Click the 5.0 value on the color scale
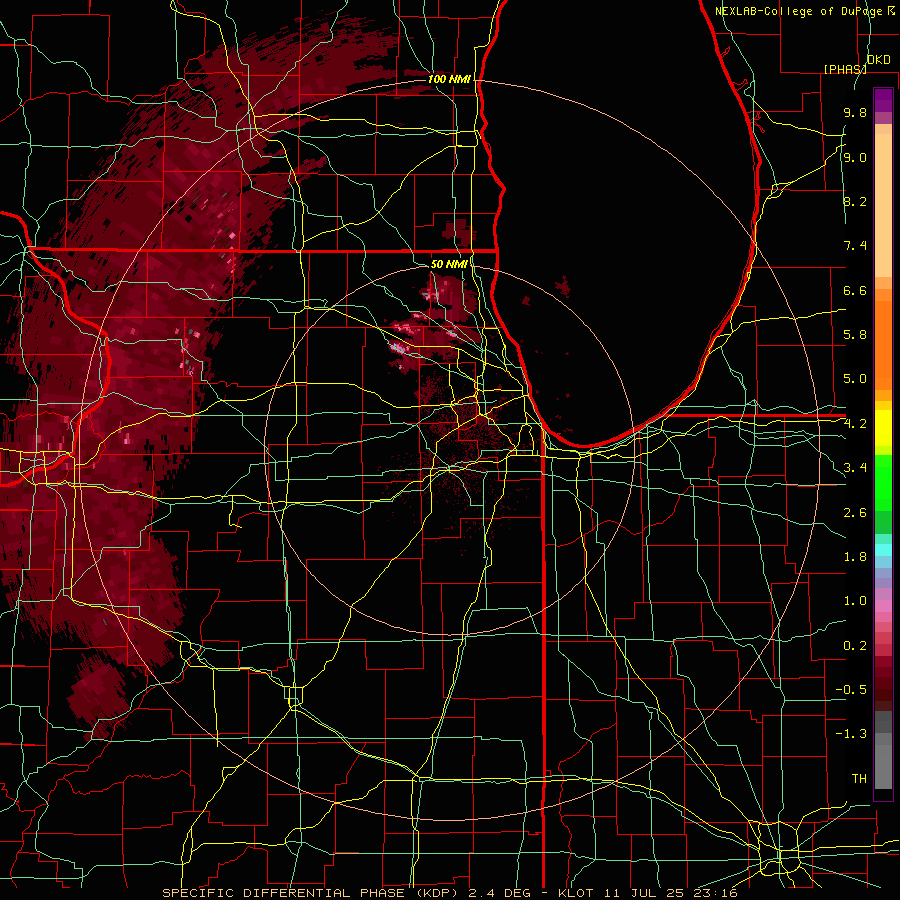 (855, 379)
